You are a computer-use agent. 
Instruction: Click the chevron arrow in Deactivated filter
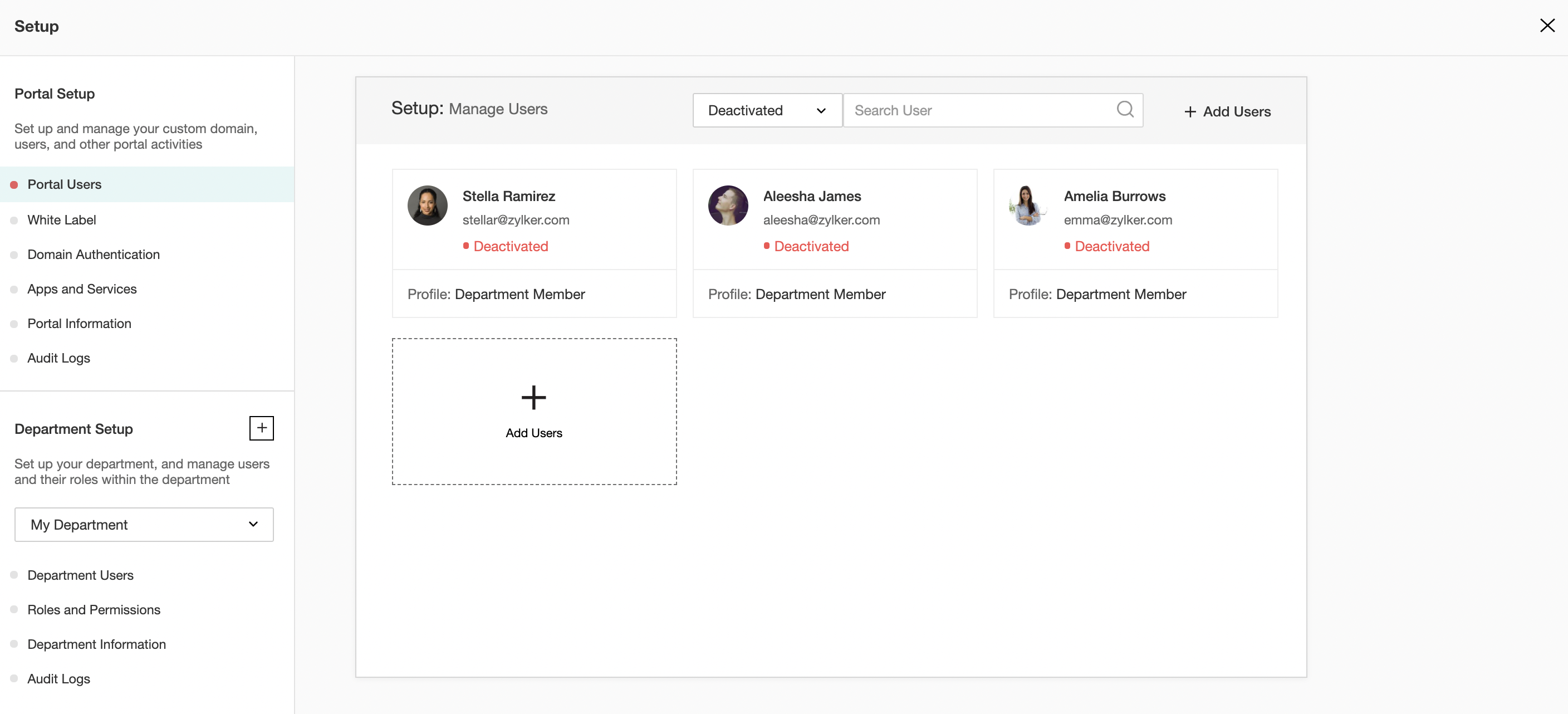(x=821, y=111)
